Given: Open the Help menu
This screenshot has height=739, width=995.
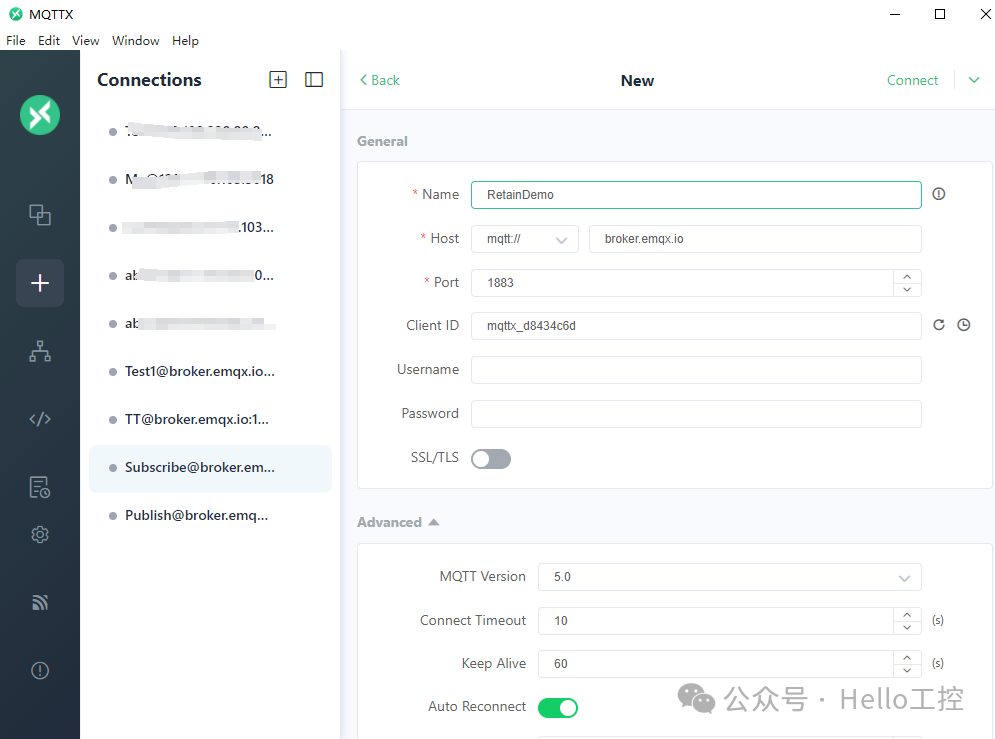Looking at the screenshot, I should pos(185,41).
